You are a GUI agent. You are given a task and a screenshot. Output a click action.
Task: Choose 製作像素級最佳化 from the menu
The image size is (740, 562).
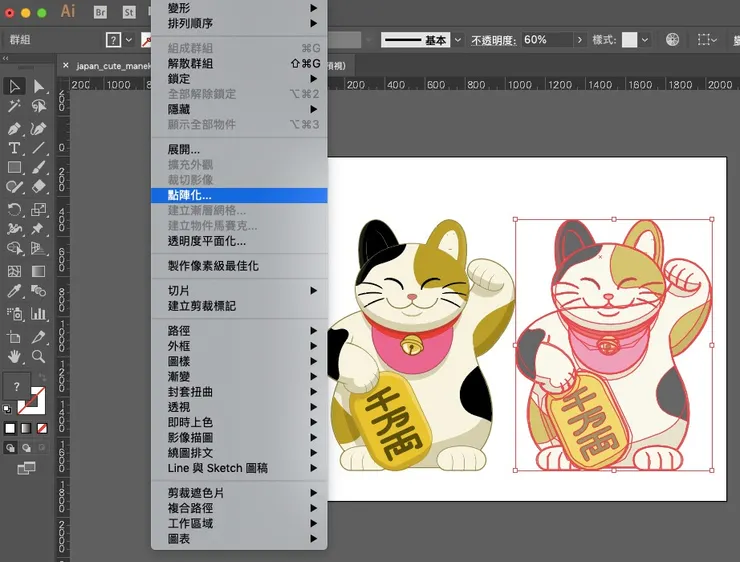tap(239, 266)
